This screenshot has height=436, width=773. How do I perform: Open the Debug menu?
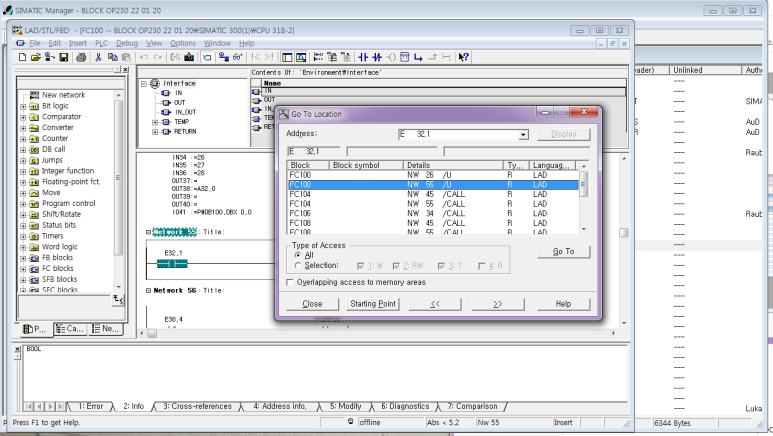click(127, 43)
